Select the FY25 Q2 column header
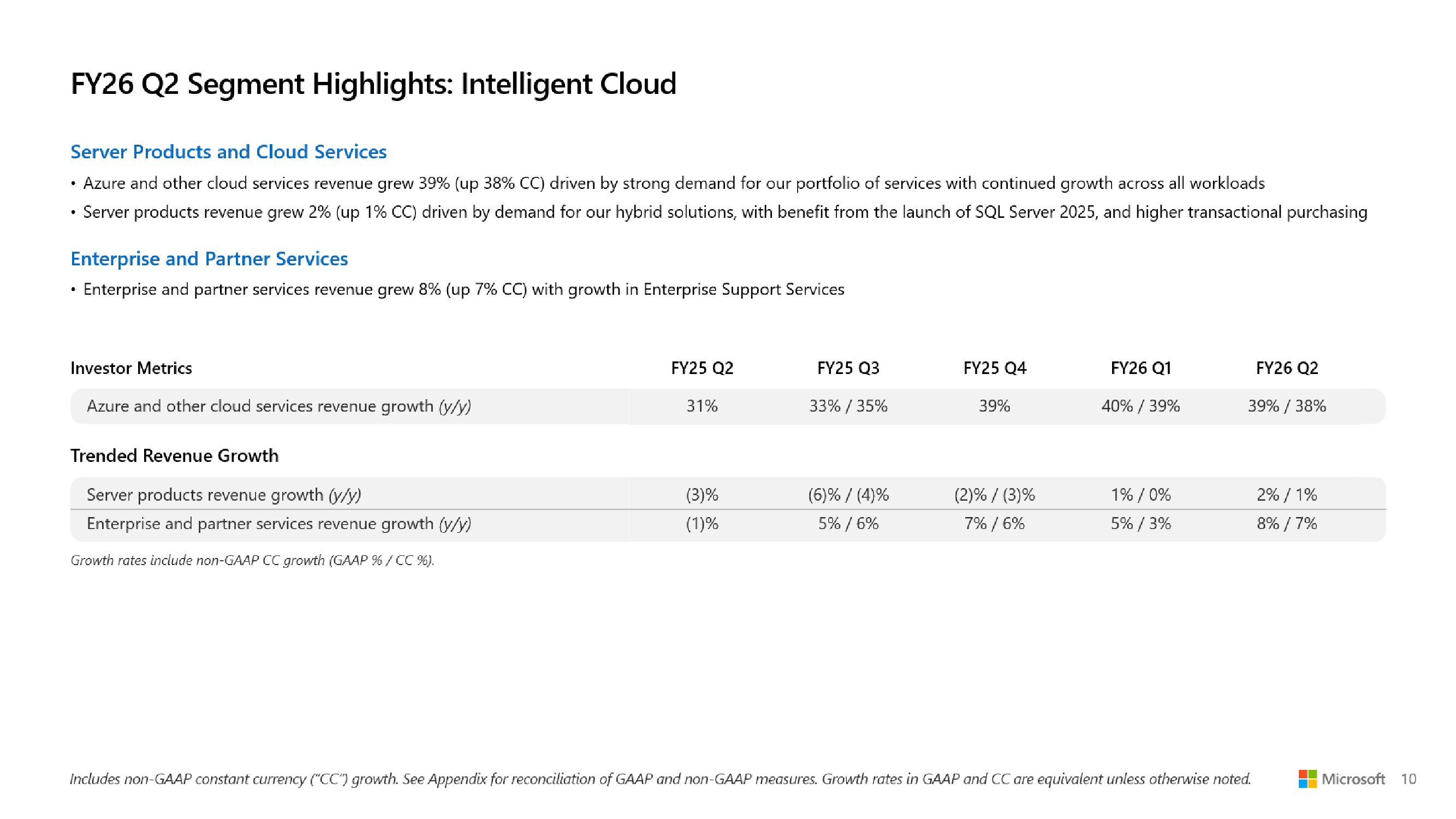The width and height of the screenshot is (1456, 819). (702, 368)
